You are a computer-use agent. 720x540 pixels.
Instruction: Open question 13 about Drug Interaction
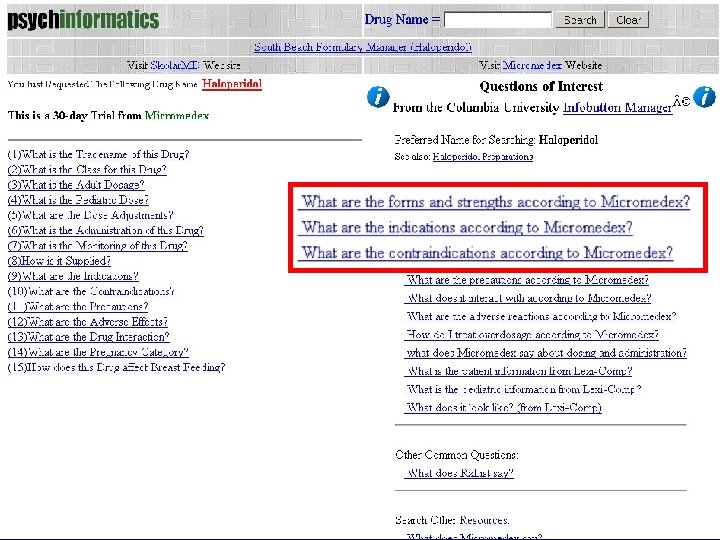[x=88, y=337]
